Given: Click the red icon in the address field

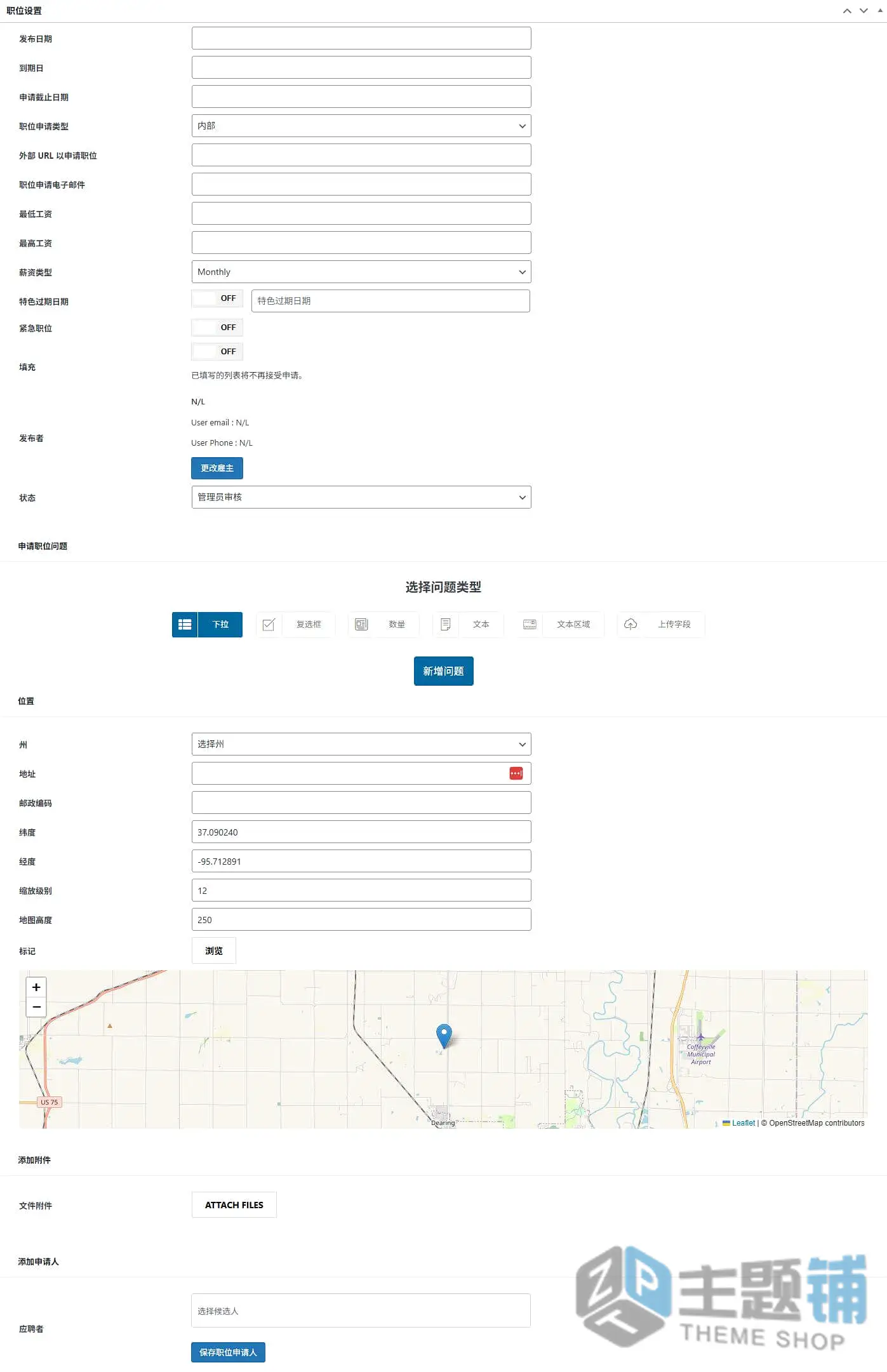Looking at the screenshot, I should (x=516, y=773).
